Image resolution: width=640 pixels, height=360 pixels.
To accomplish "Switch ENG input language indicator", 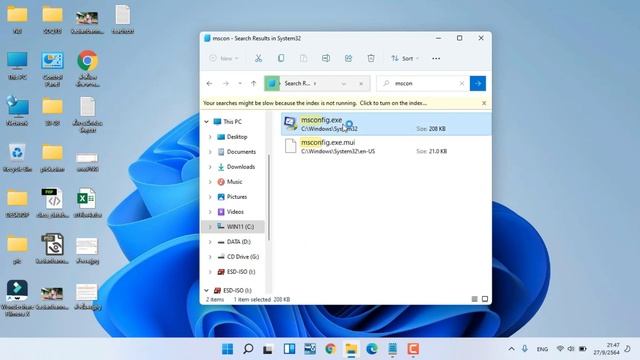I will click(542, 349).
